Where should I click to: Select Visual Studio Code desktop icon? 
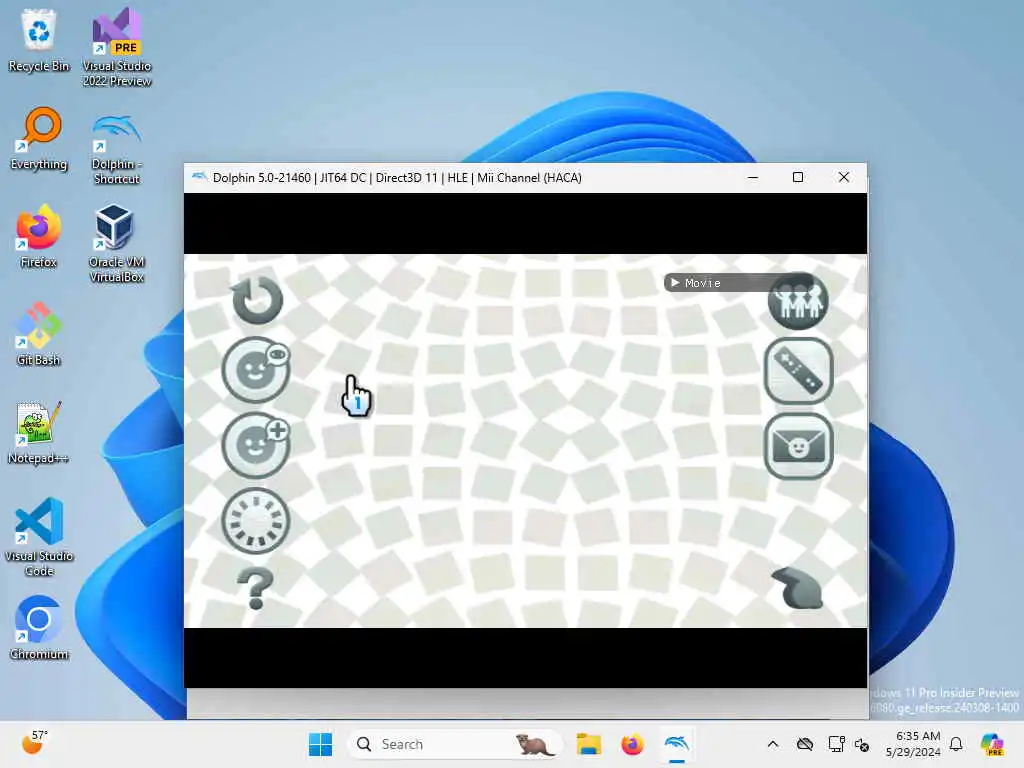pyautogui.click(x=39, y=537)
